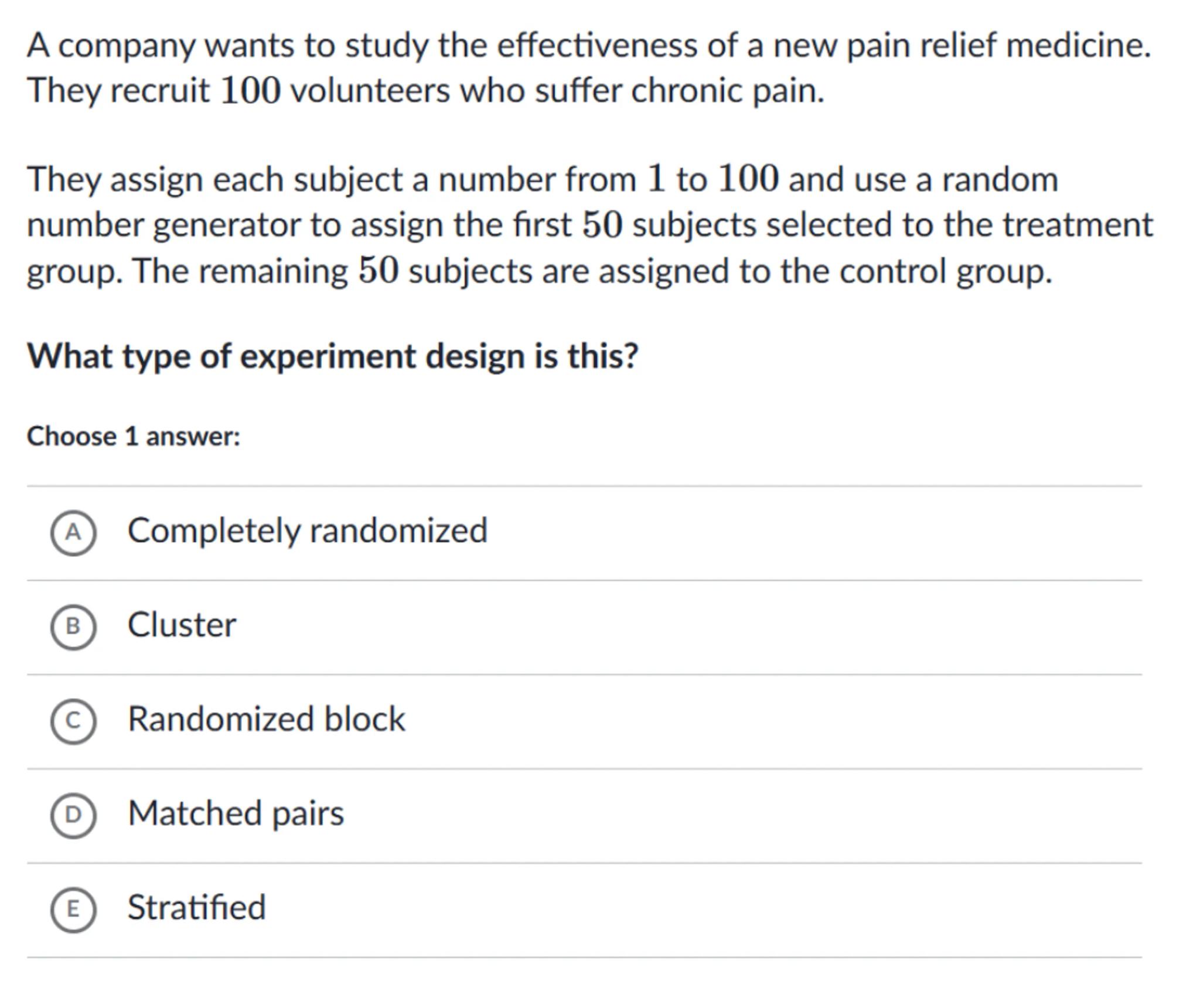1200x1008 pixels.
Task: Click the words "chronic pain"
Action: pos(727,91)
